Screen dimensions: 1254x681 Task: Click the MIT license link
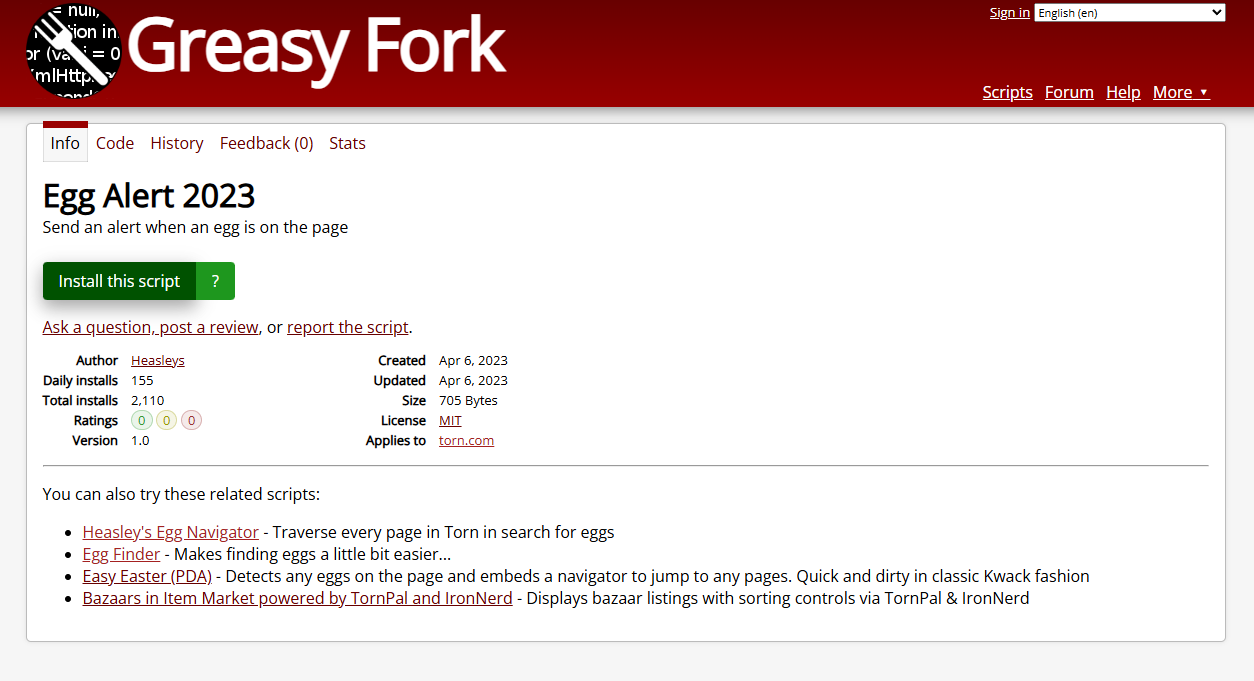coord(450,421)
